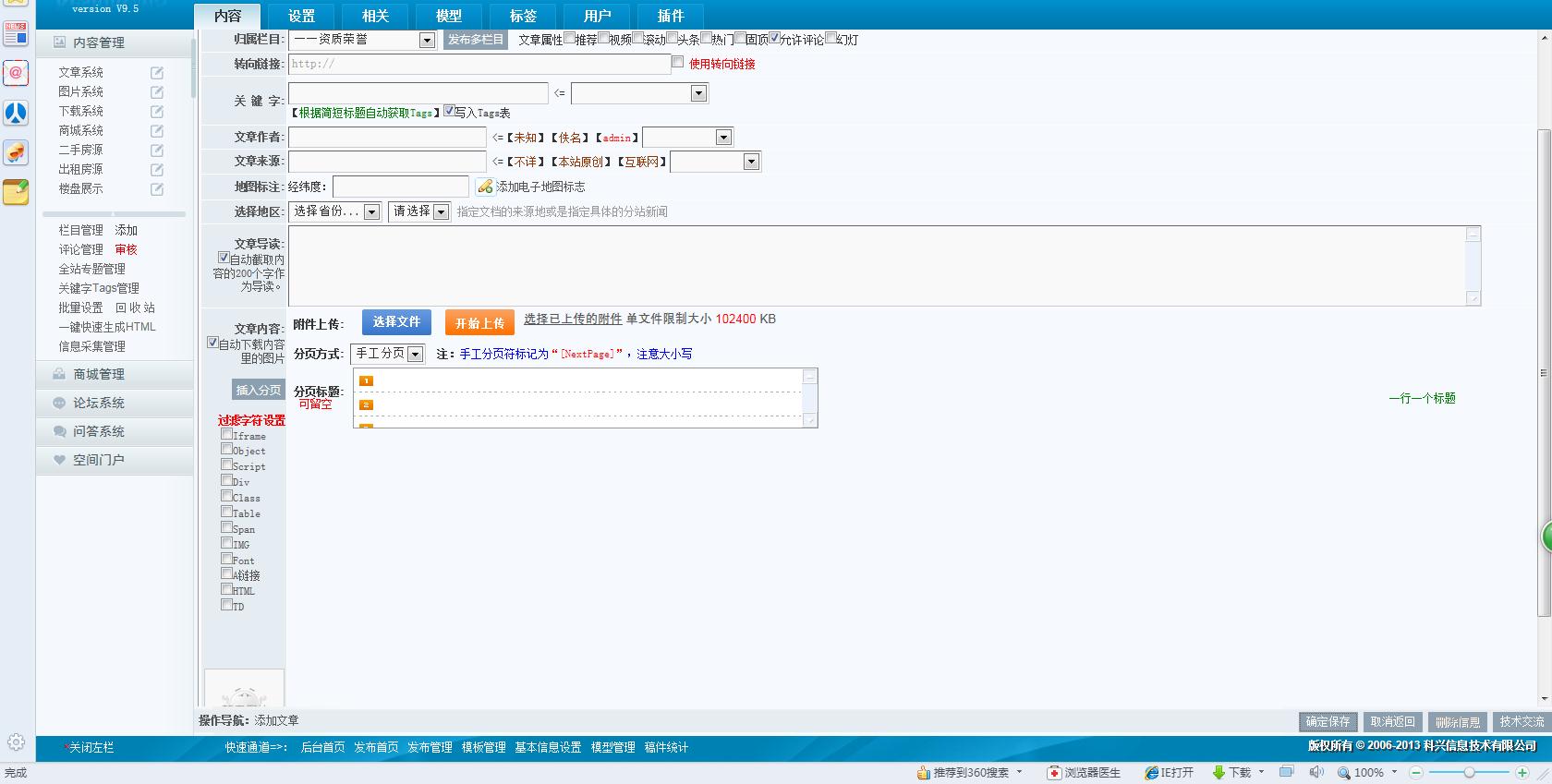This screenshot has height=784, width=1552.
Task: Expand the 论坛系统 sidebar section
Action: point(115,403)
